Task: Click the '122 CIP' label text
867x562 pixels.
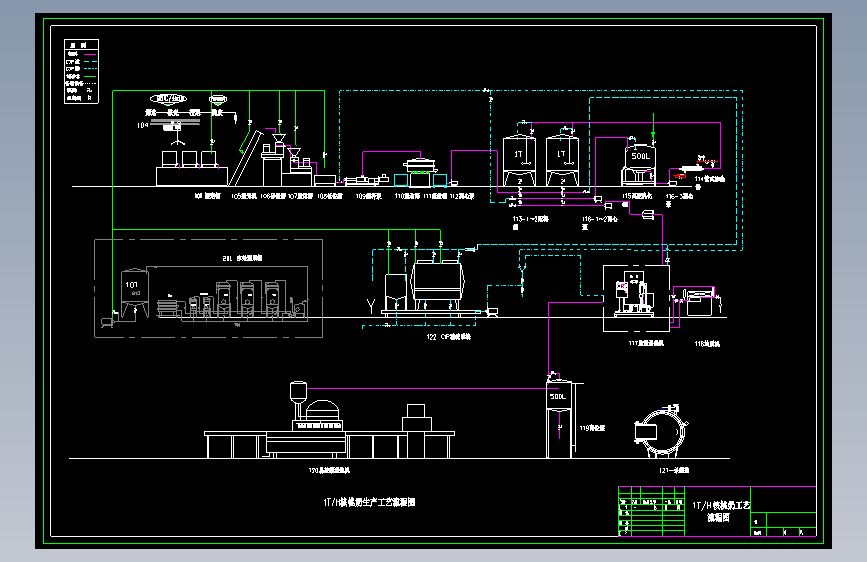Action: click(448, 336)
